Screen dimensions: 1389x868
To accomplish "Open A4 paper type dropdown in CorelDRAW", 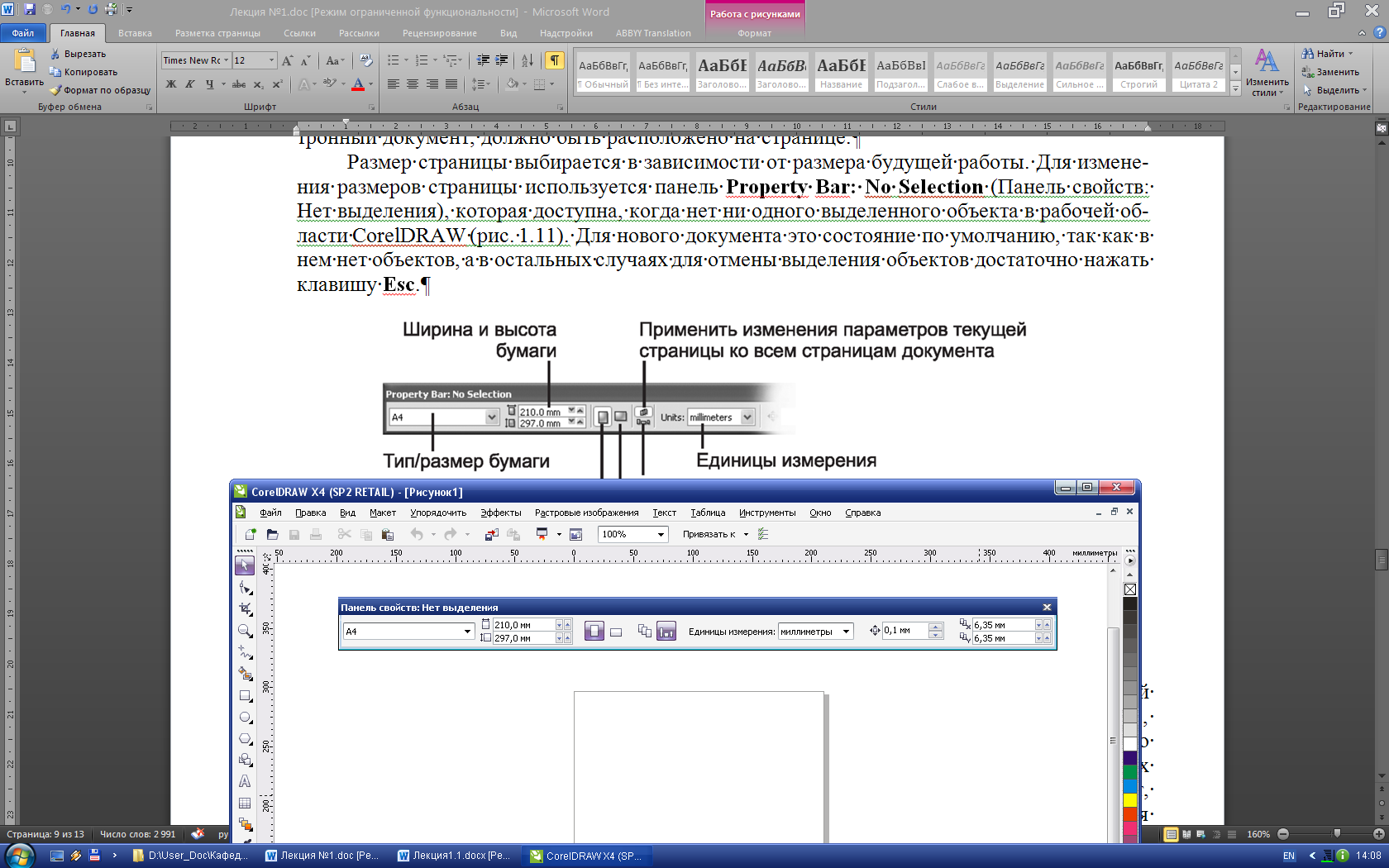I will 467,632.
